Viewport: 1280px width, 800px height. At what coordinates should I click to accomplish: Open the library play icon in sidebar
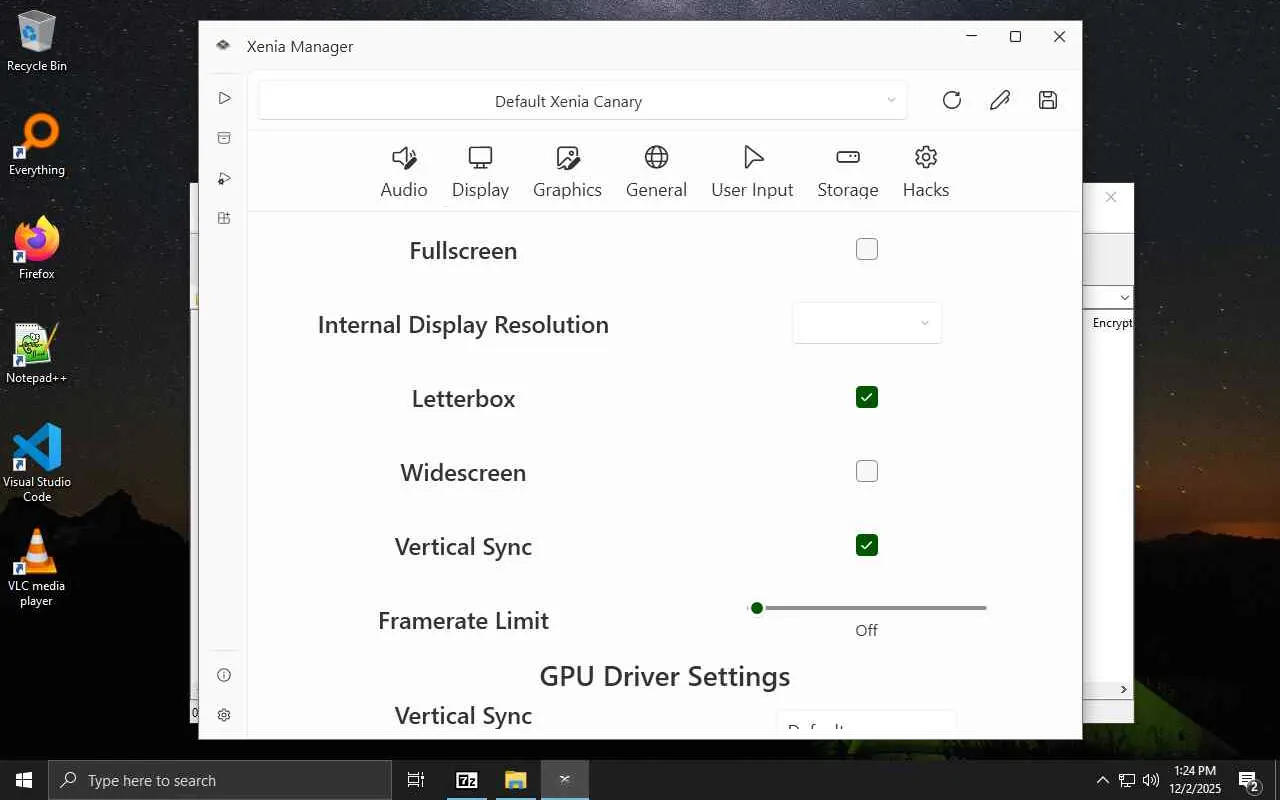point(224,98)
